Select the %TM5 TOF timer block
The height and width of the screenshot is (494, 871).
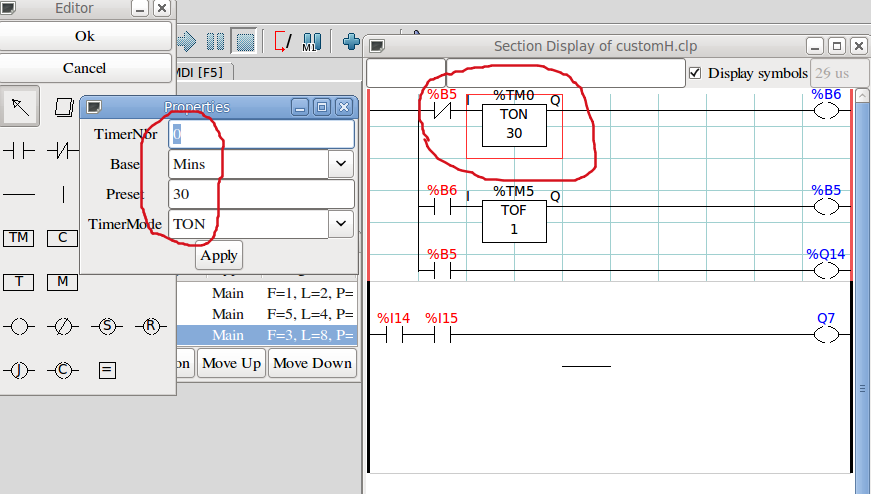pos(514,222)
